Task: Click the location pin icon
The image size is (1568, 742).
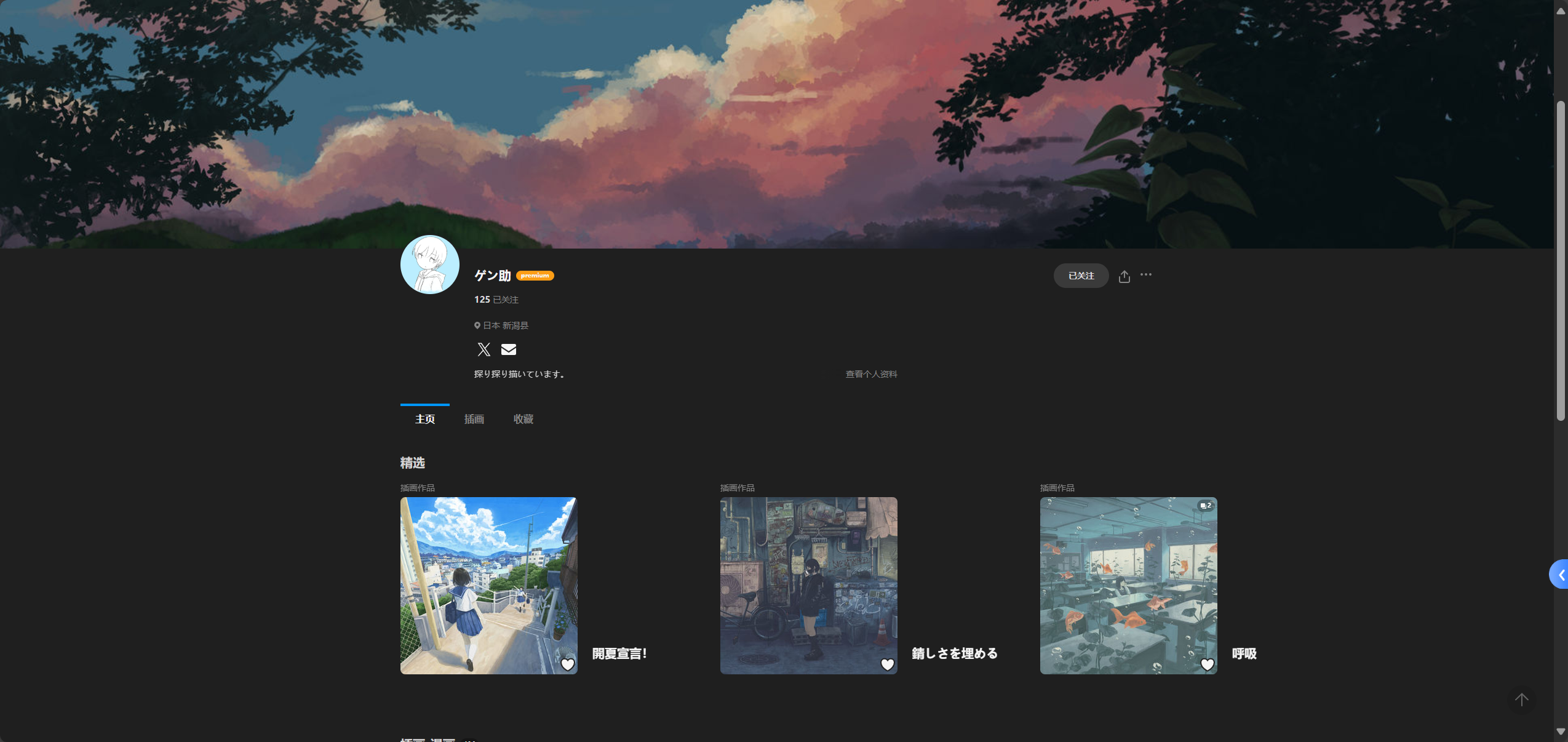Action: [477, 325]
